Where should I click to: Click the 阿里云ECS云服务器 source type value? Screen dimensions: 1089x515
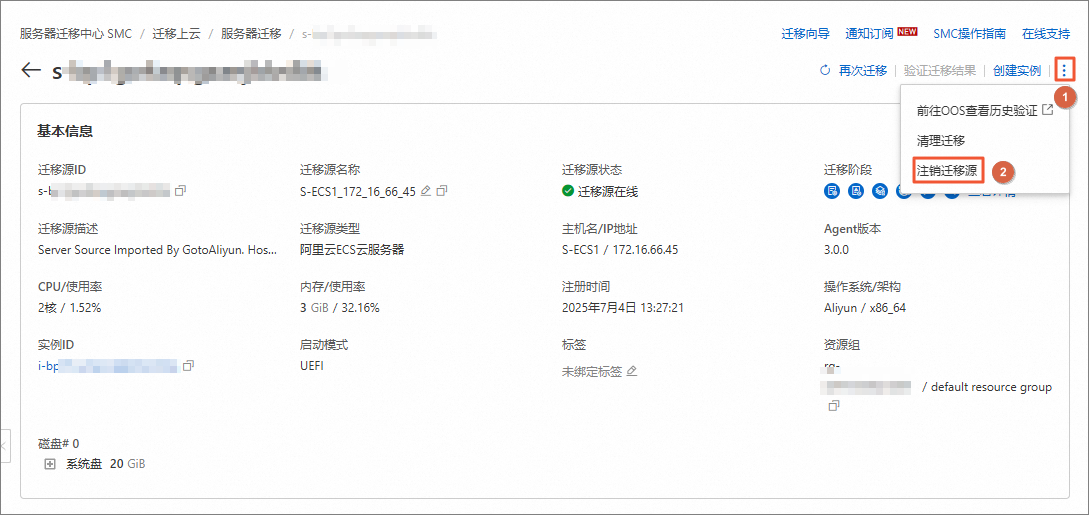pos(352,249)
